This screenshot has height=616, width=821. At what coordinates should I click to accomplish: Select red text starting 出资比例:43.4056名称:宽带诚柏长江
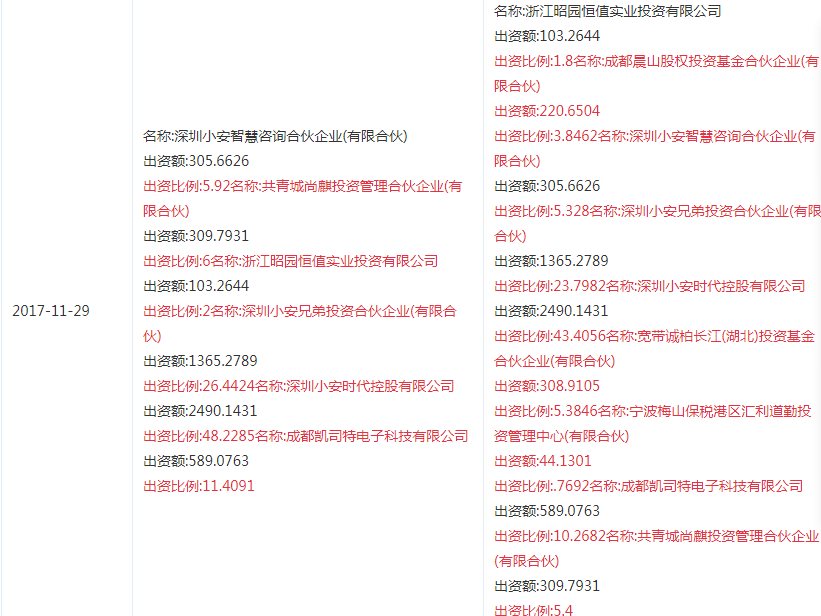(654, 348)
